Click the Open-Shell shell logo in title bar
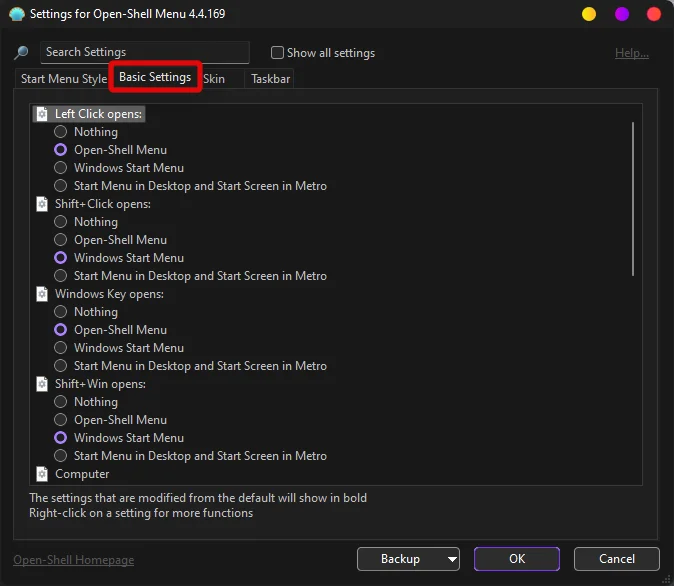 pyautogui.click(x=17, y=14)
